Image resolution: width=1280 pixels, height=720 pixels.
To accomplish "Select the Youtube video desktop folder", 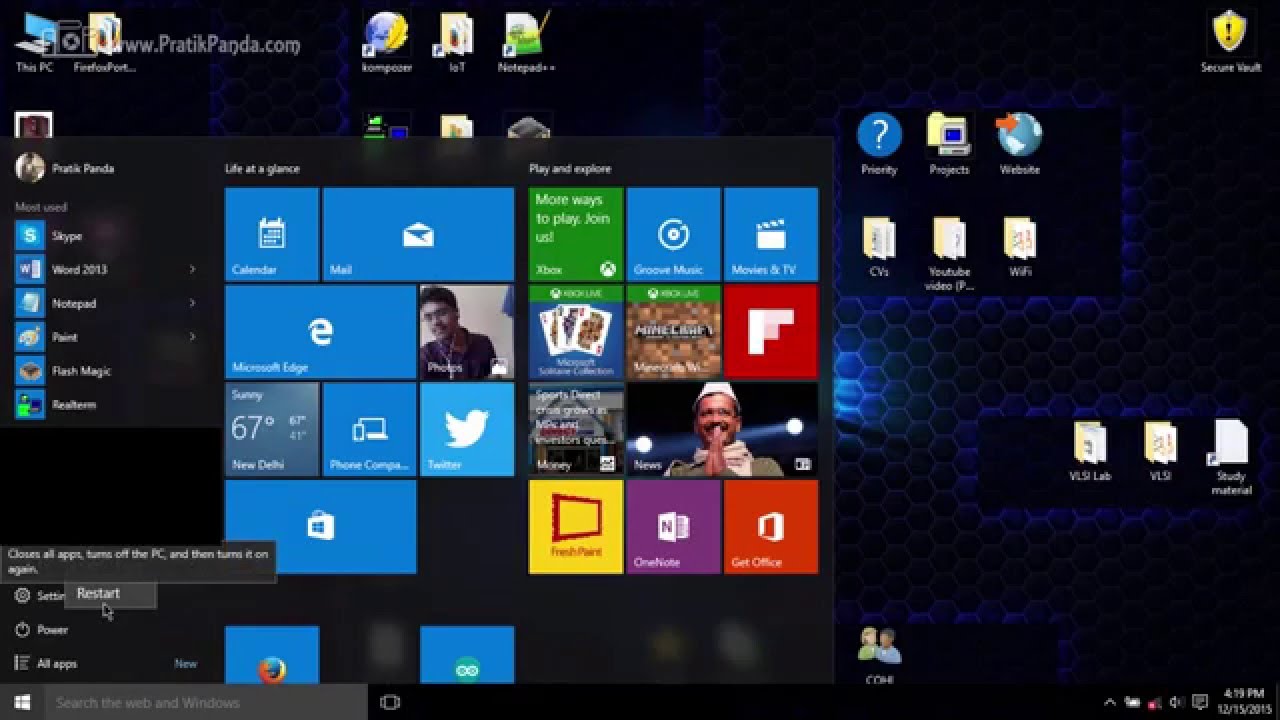I will click(x=949, y=254).
